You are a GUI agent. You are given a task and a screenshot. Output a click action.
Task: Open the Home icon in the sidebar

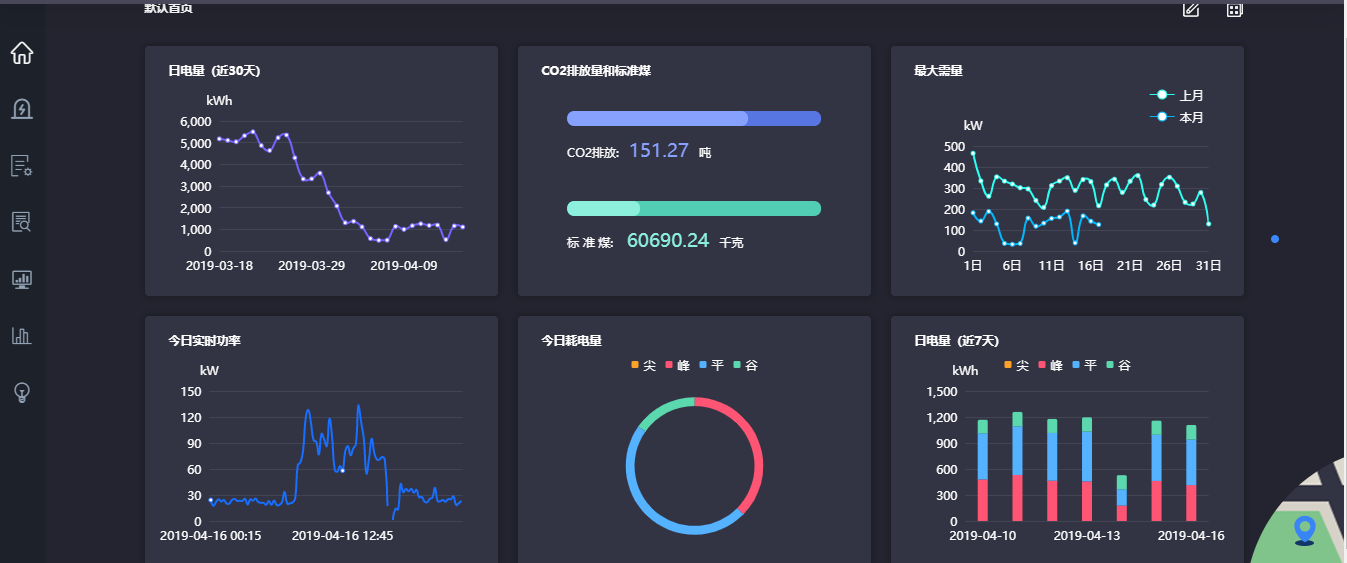pyautogui.click(x=22, y=53)
